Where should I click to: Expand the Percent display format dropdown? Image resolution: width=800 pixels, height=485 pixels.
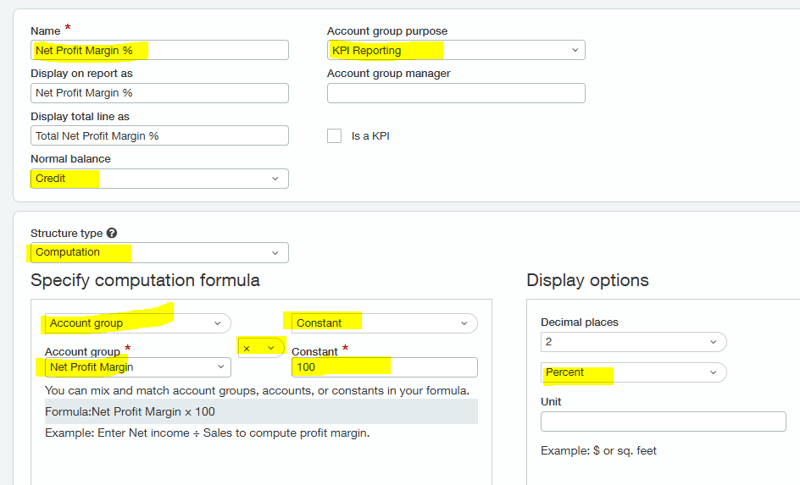(633, 372)
